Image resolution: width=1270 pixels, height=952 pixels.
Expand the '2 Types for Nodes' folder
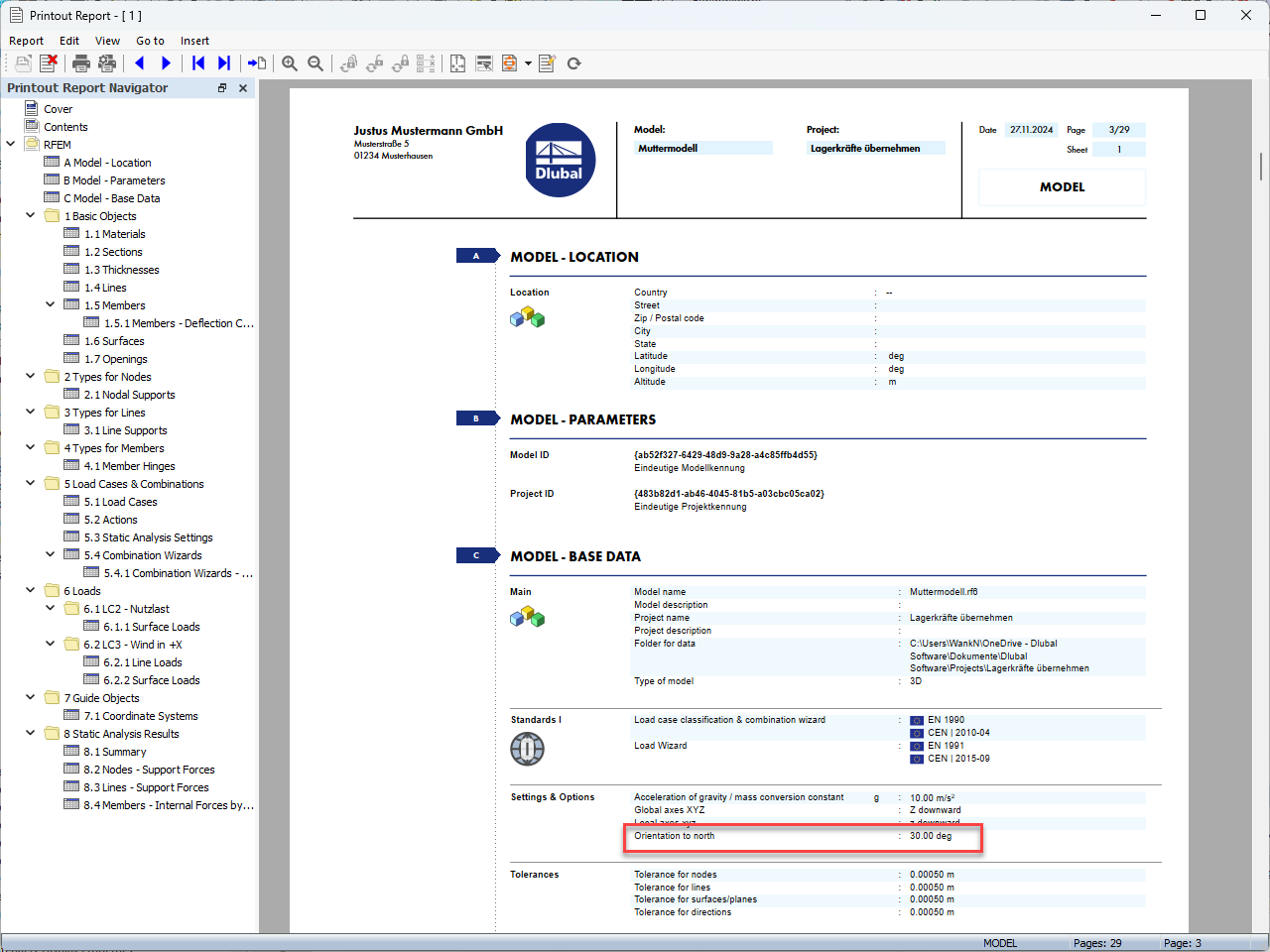29,376
